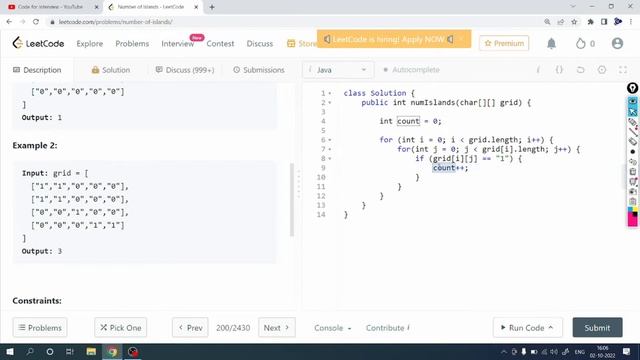Viewport: 640px width, 360px height.
Task: Select the cursor tool in annotation toolbar
Action: 633,111
